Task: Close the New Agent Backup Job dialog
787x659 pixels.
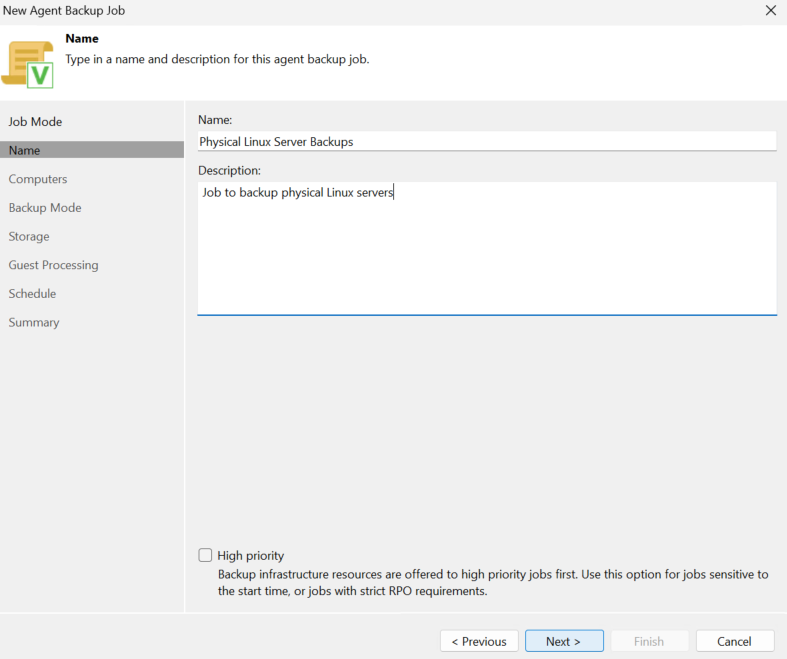Action: (x=771, y=11)
